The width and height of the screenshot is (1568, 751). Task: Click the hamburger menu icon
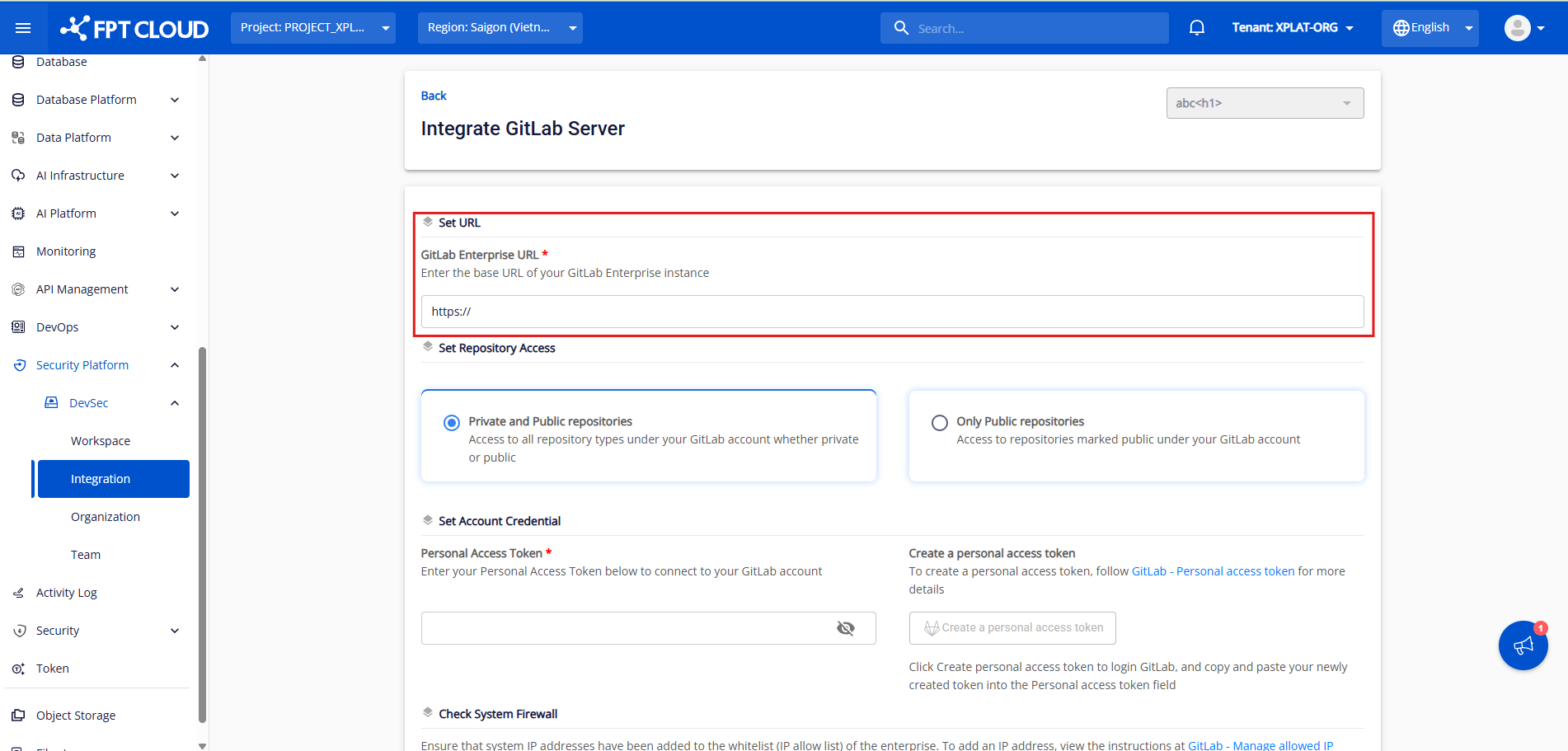[x=23, y=28]
